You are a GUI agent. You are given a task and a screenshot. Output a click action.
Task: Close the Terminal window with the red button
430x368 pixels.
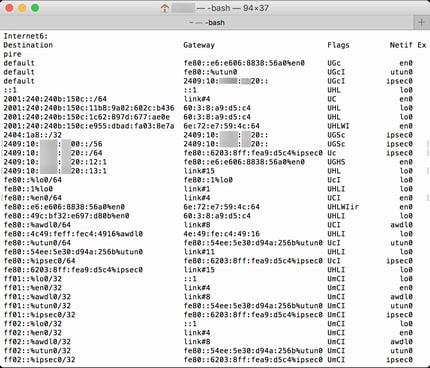click(x=9, y=8)
